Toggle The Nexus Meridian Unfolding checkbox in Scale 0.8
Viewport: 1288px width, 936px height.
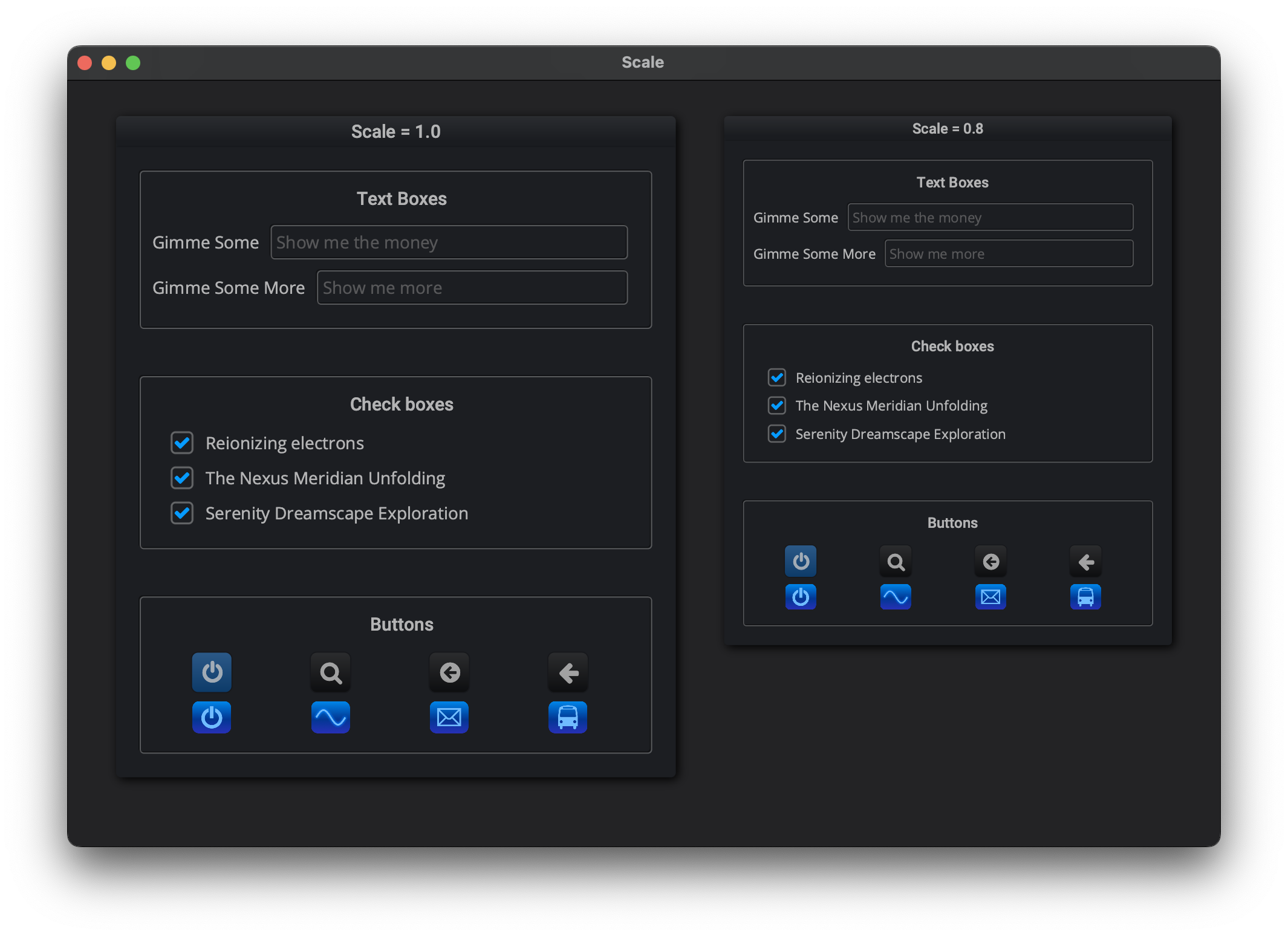777,405
